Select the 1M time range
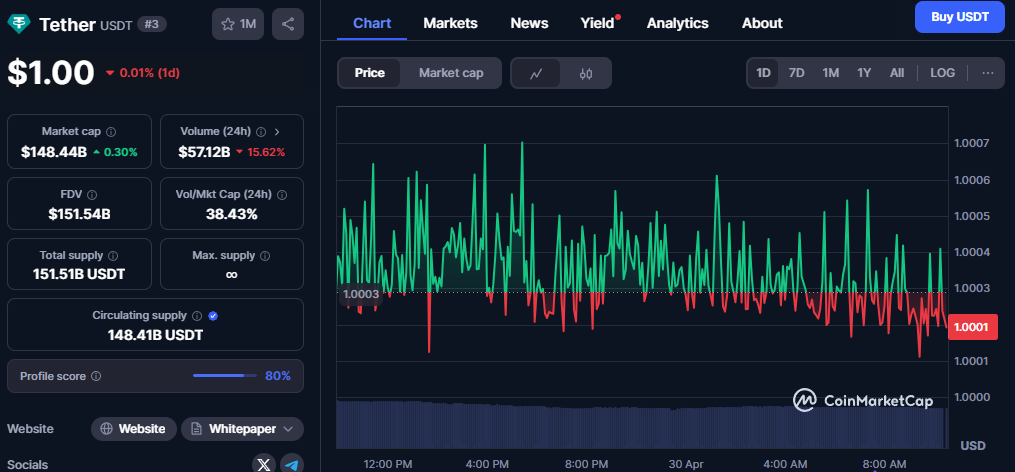 click(x=831, y=73)
